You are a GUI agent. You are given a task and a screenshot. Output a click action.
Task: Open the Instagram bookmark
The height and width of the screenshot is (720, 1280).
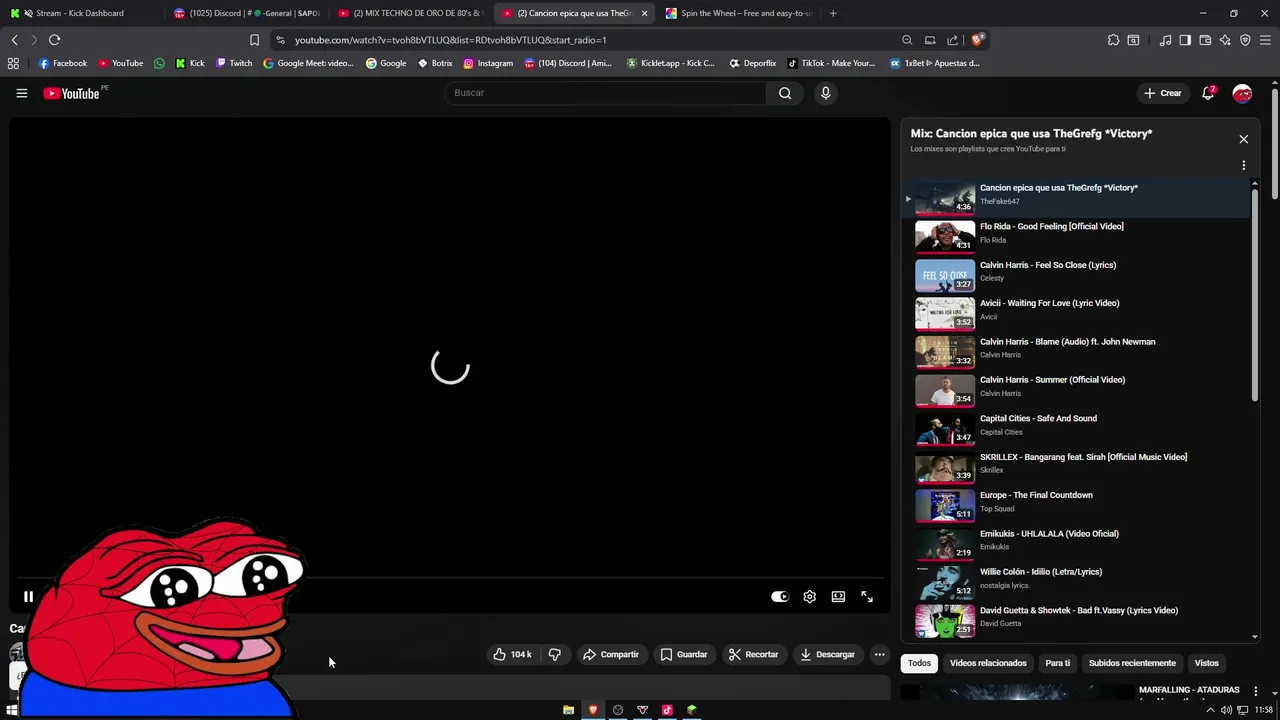[x=488, y=63]
